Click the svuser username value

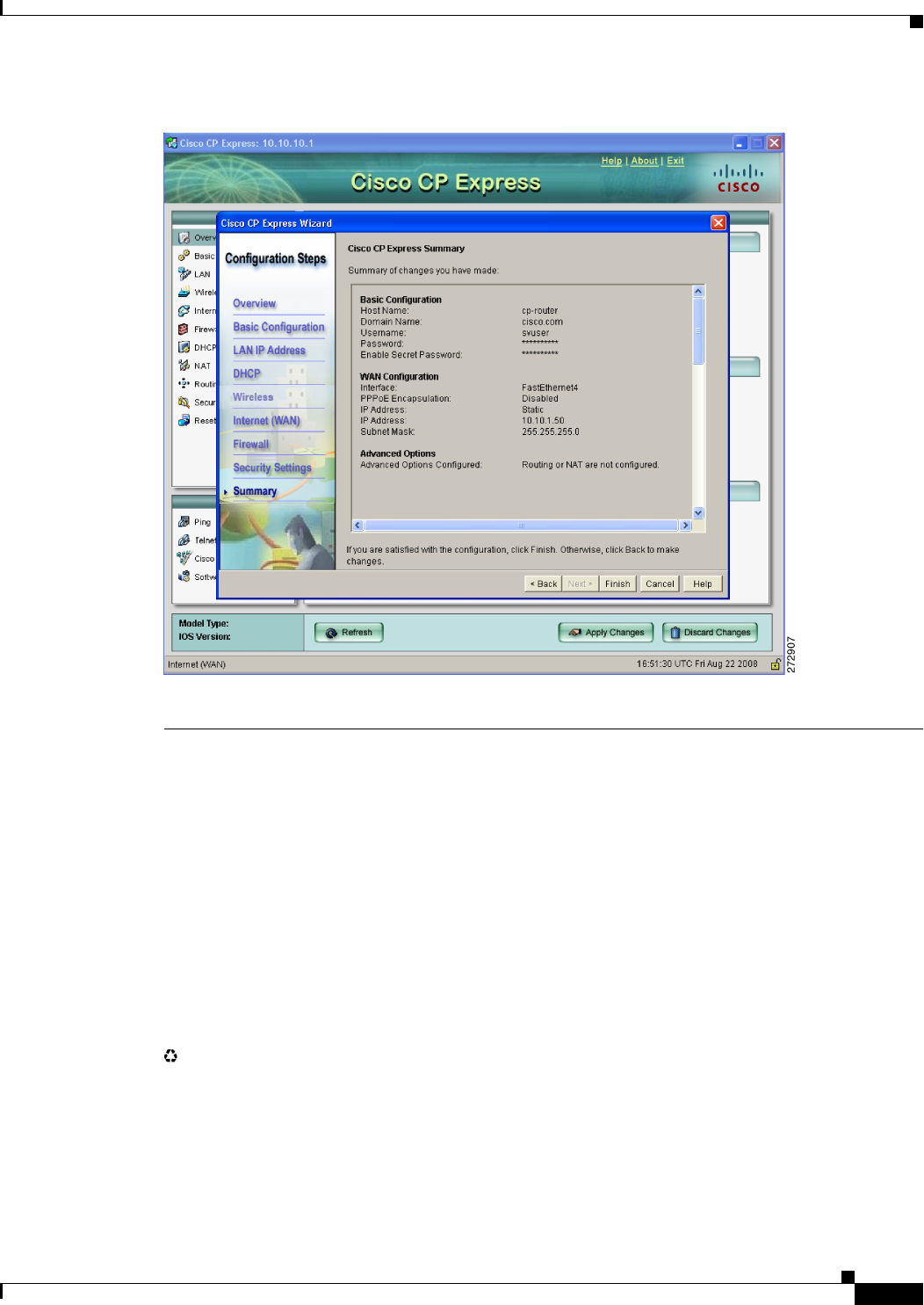pyautogui.click(x=536, y=333)
